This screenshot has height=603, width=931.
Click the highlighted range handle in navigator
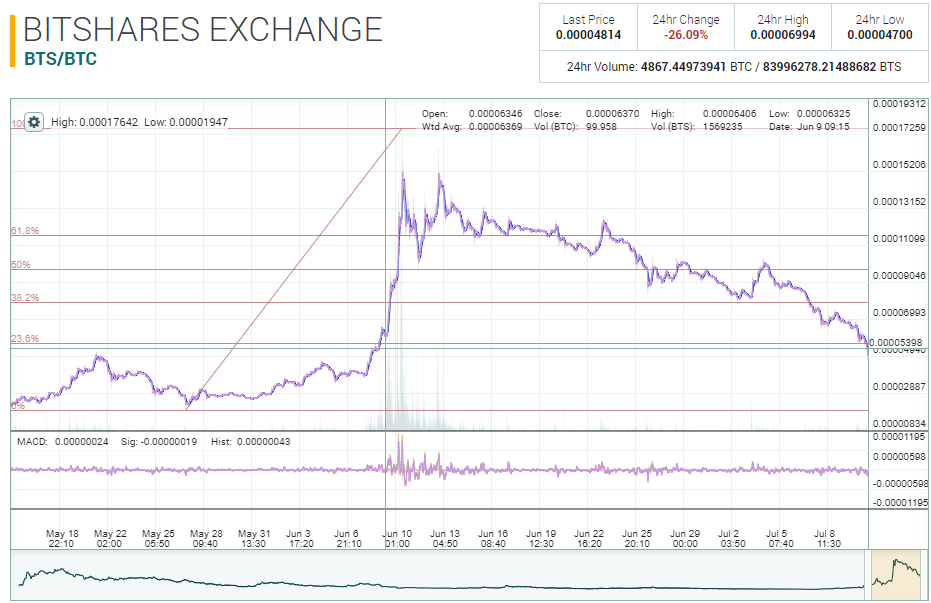[895, 575]
